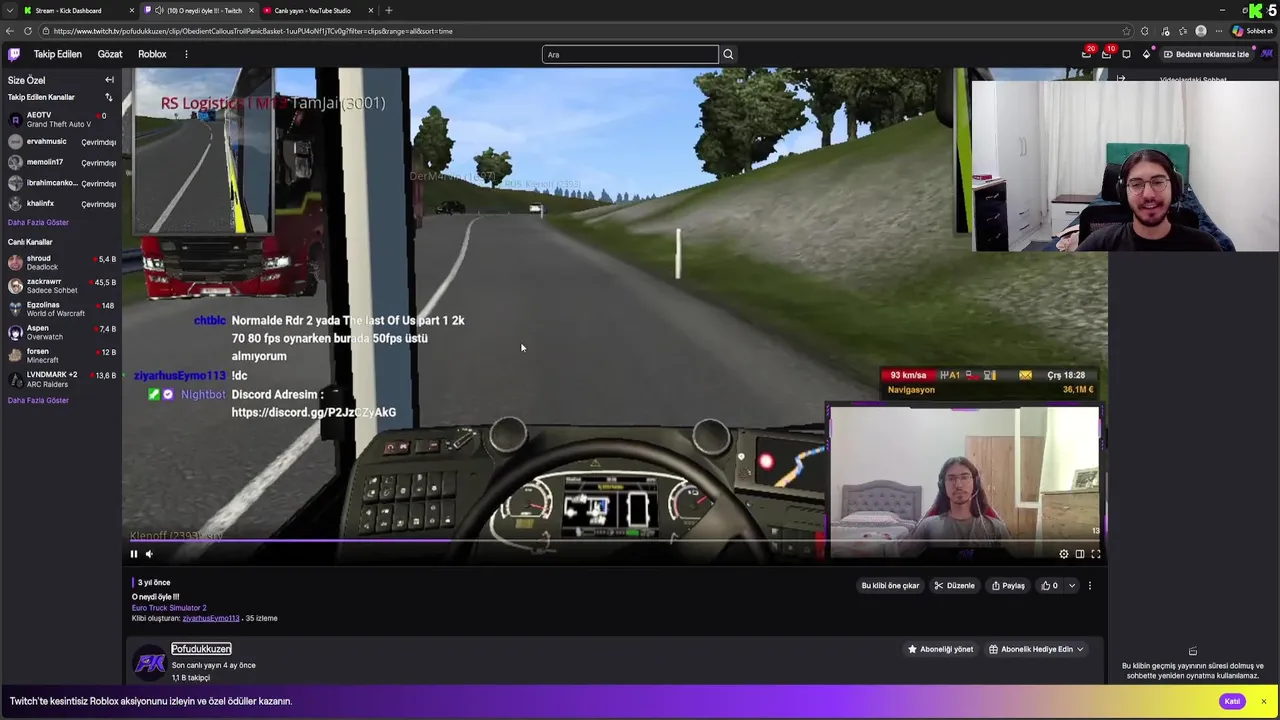Viewport: 1280px width, 720px height.
Task: Switch to Canlı yayın YouTube Studio tab
Action: 318,10
